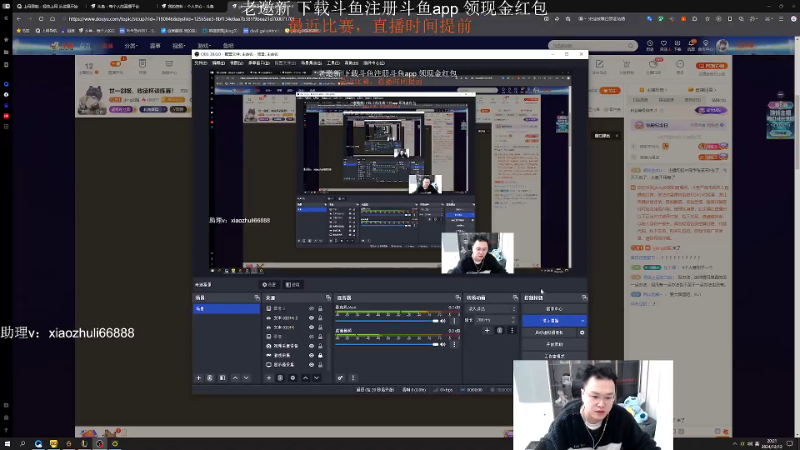Viewport: 800px width, 450px height.
Task: Reload the Douyu page in browser
Action: pos(41,19)
